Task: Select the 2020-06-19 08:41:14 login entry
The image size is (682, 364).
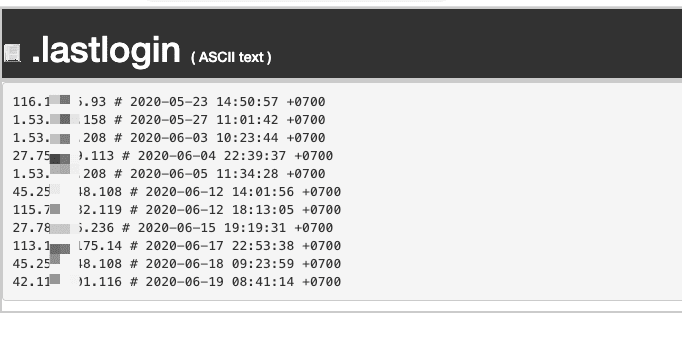Action: 177,282
